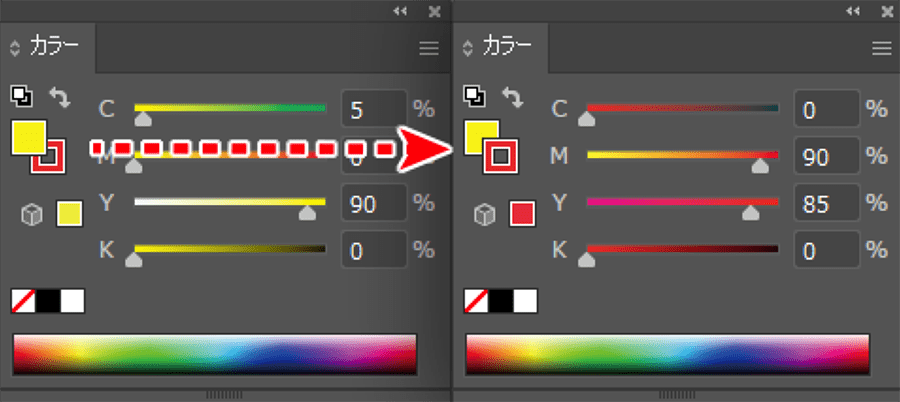
Task: Collapse left panel with double-arrow icon
Action: click(x=400, y=11)
